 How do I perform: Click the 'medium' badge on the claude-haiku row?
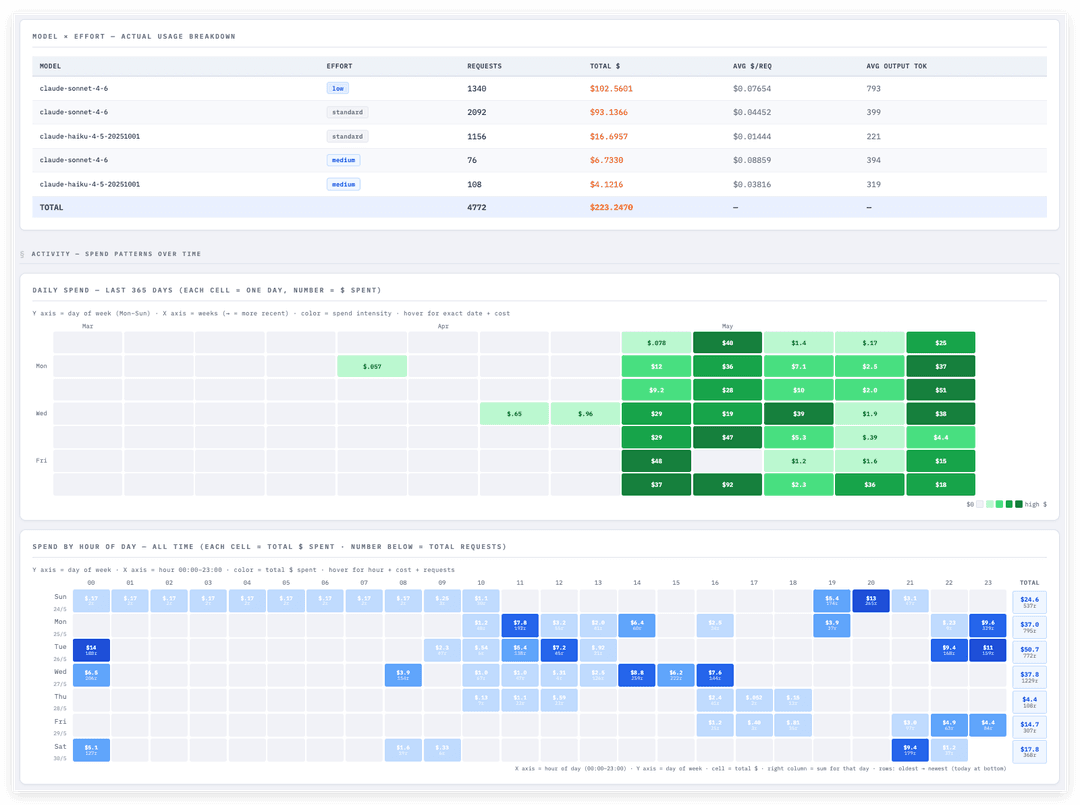click(343, 185)
